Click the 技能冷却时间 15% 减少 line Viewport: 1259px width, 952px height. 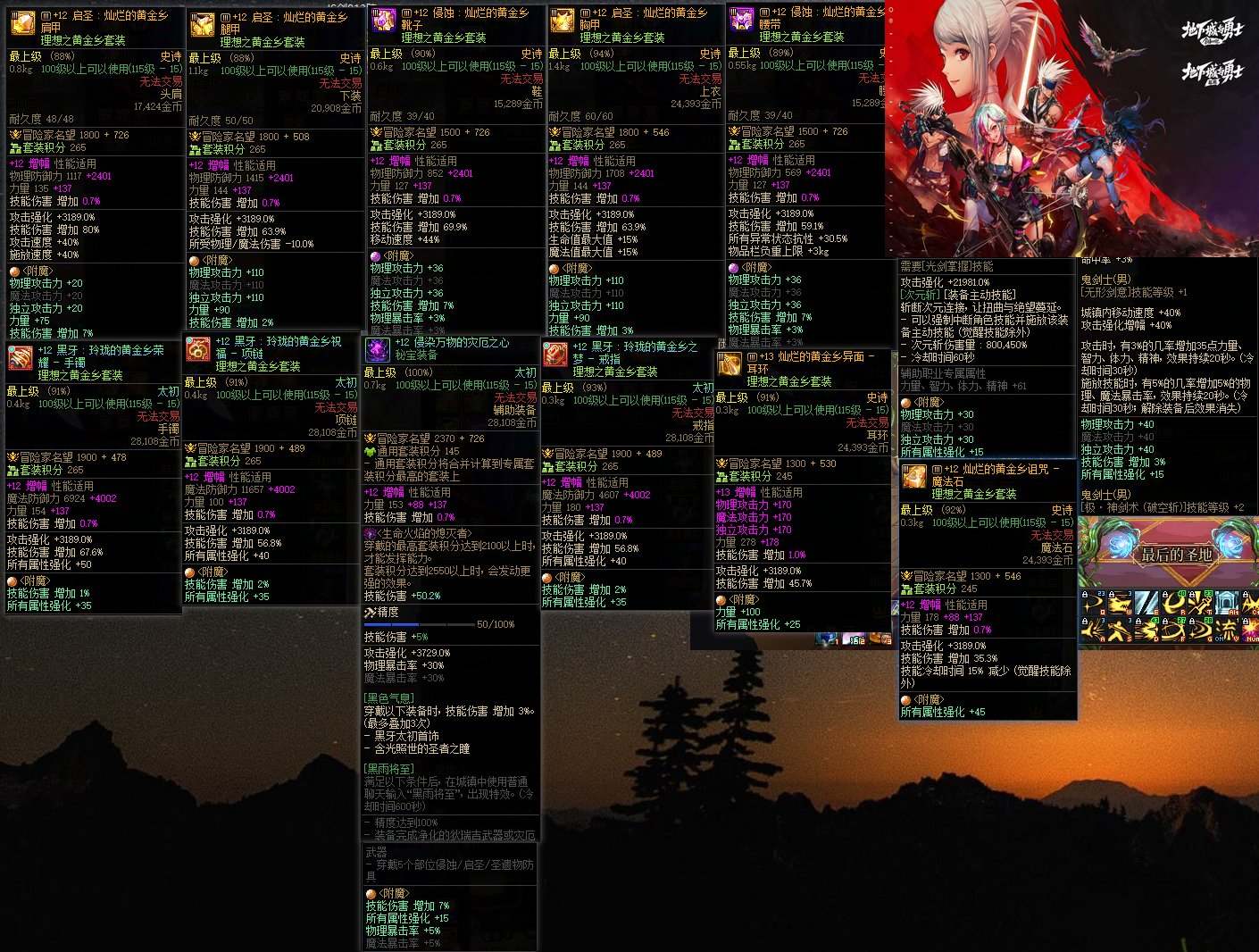pos(987,677)
